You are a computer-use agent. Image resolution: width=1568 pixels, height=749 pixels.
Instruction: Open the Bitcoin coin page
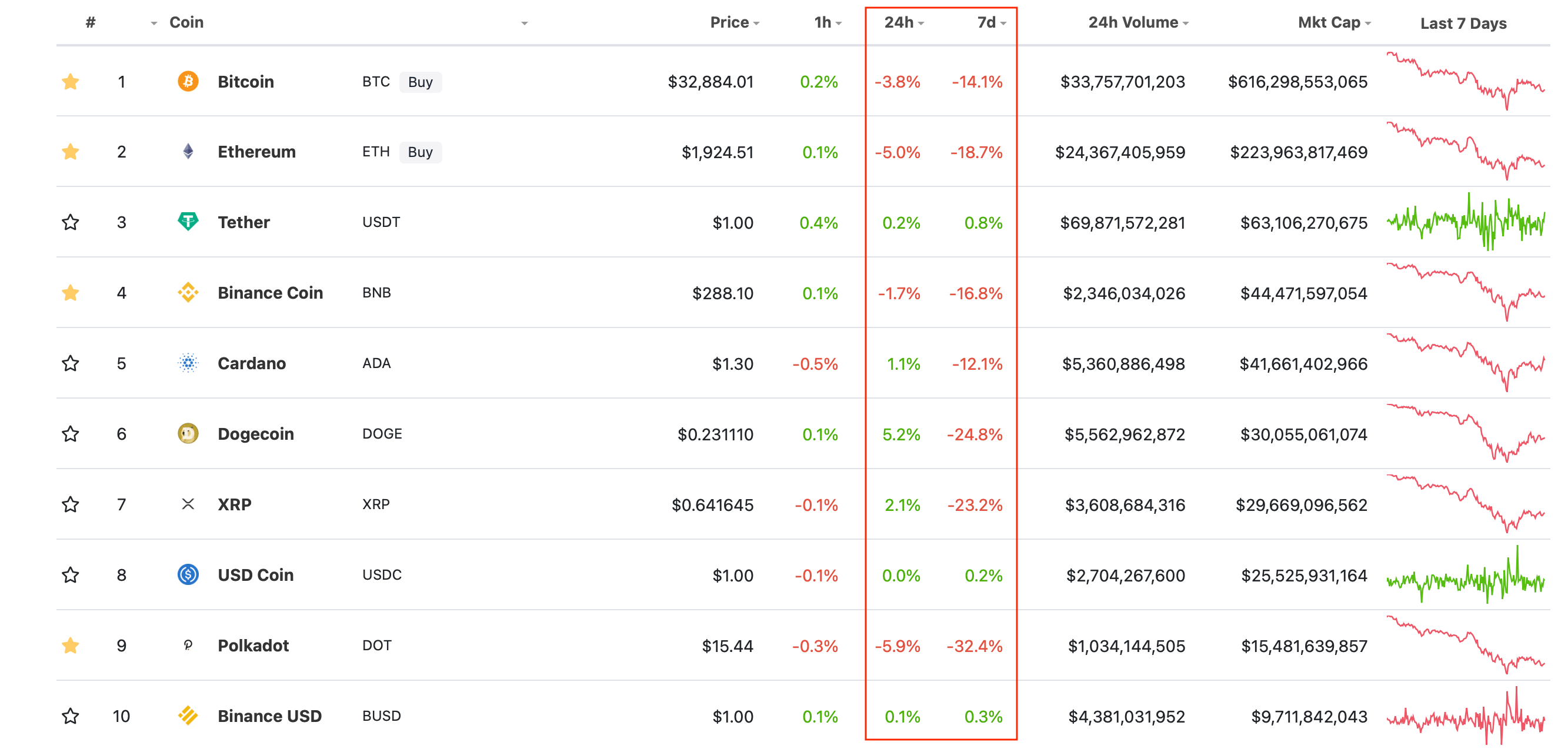(x=246, y=82)
